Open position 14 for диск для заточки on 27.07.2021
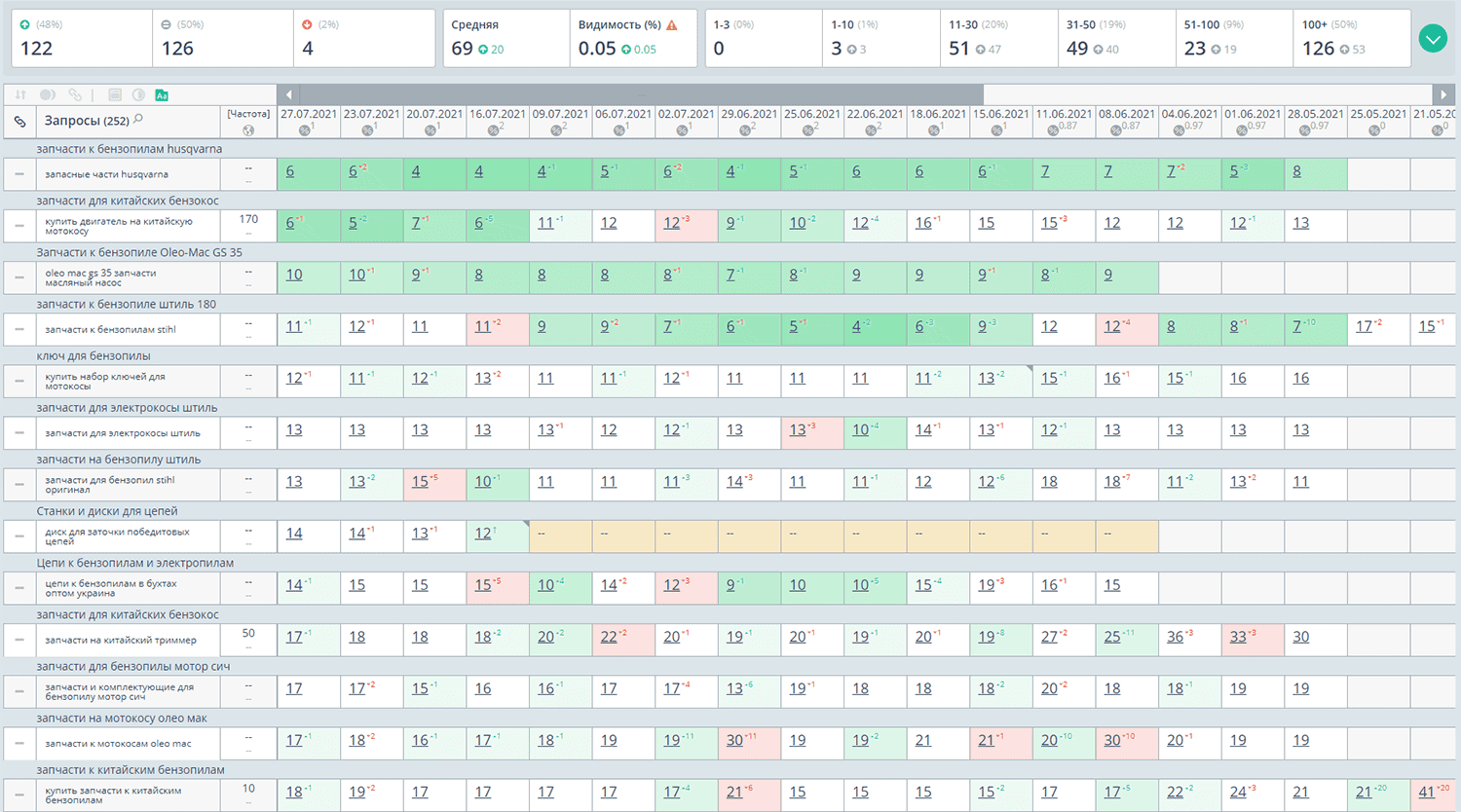This screenshot has height=812, width=1461. pyautogui.click(x=294, y=534)
